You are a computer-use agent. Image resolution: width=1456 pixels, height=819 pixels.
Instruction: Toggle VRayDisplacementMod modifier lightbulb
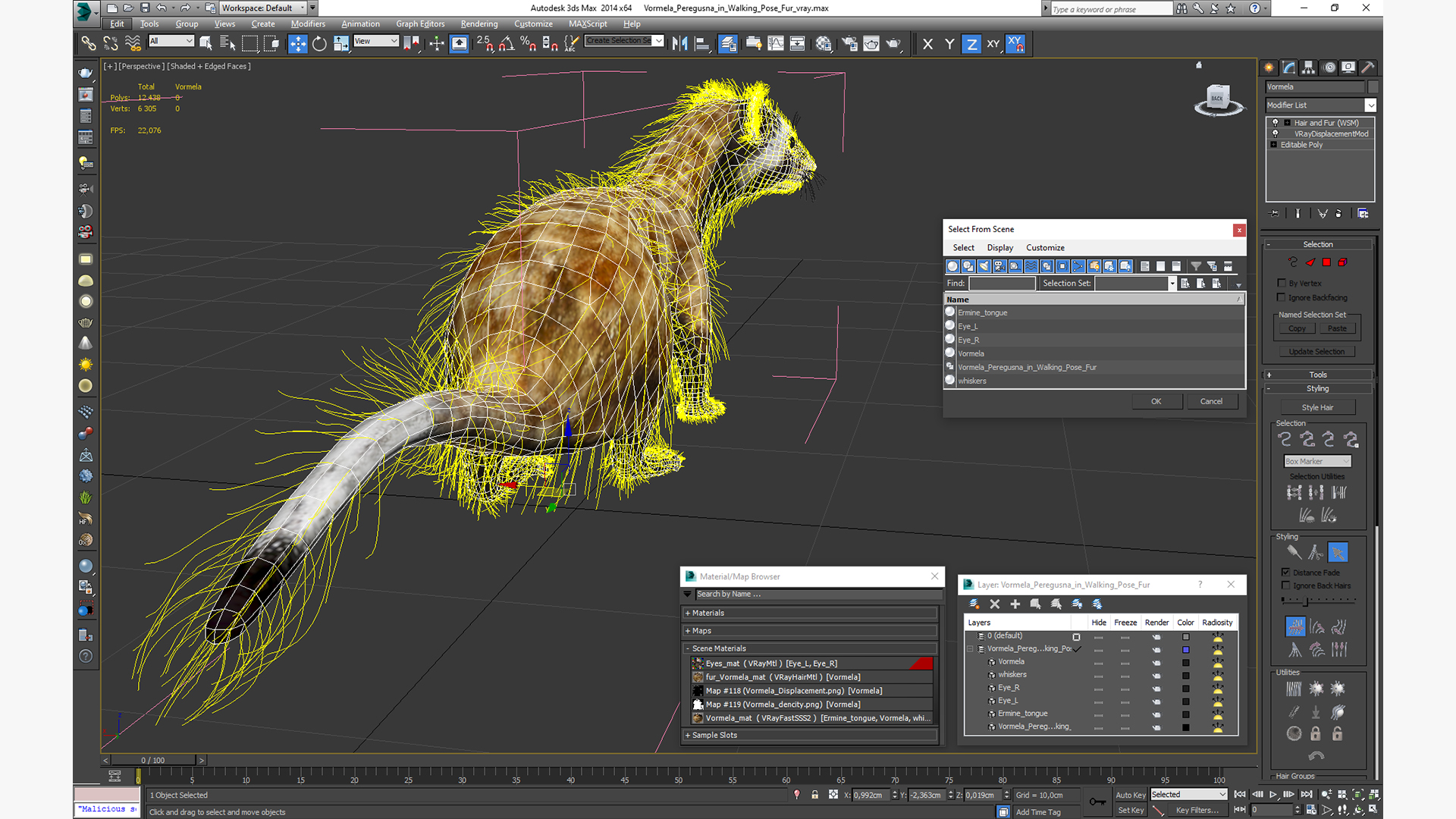[1276, 133]
